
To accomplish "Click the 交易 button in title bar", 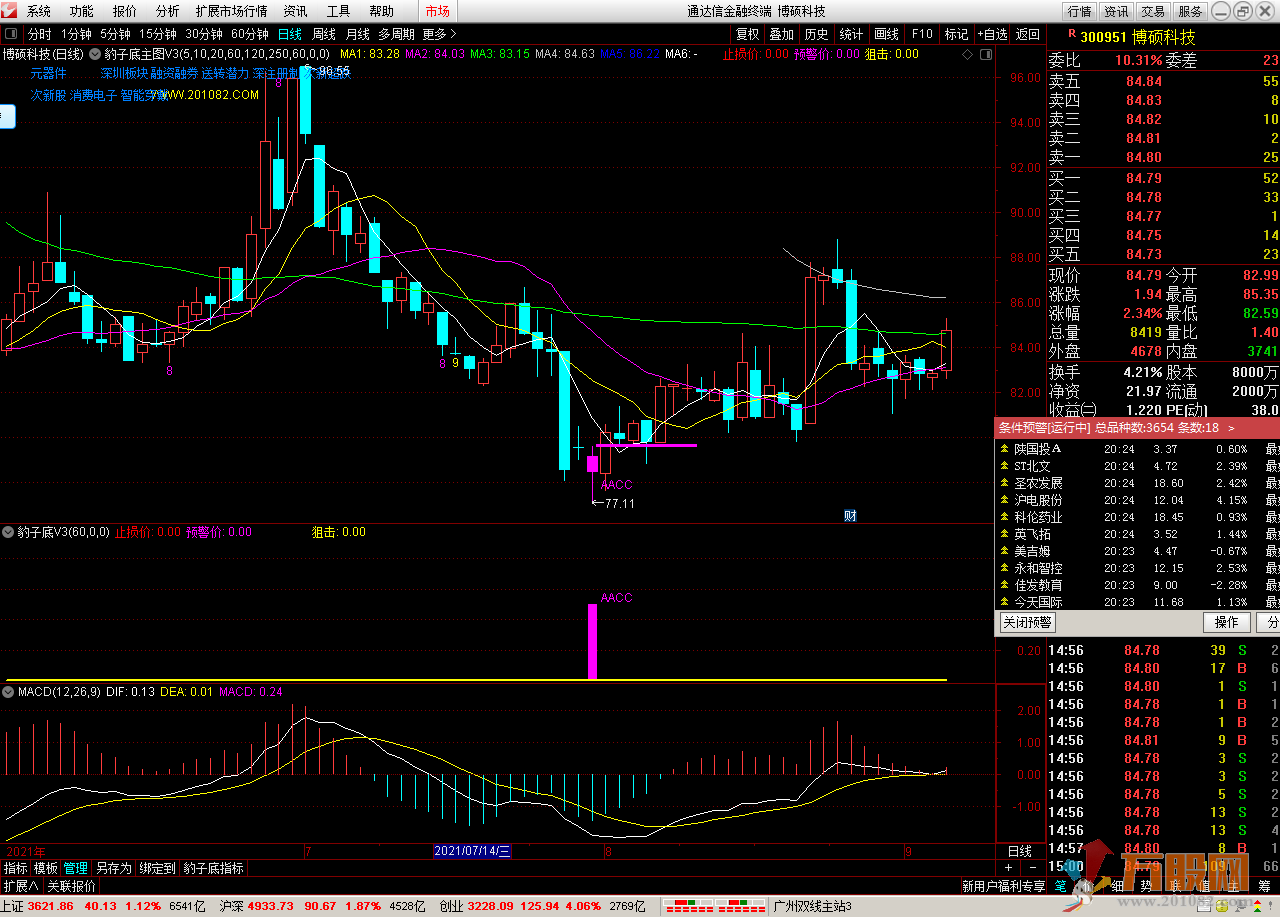I will (1153, 12).
